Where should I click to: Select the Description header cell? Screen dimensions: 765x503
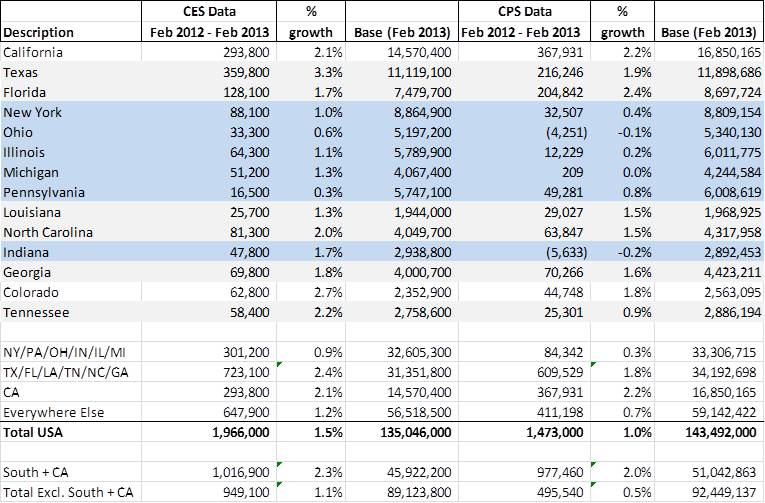(x=39, y=32)
